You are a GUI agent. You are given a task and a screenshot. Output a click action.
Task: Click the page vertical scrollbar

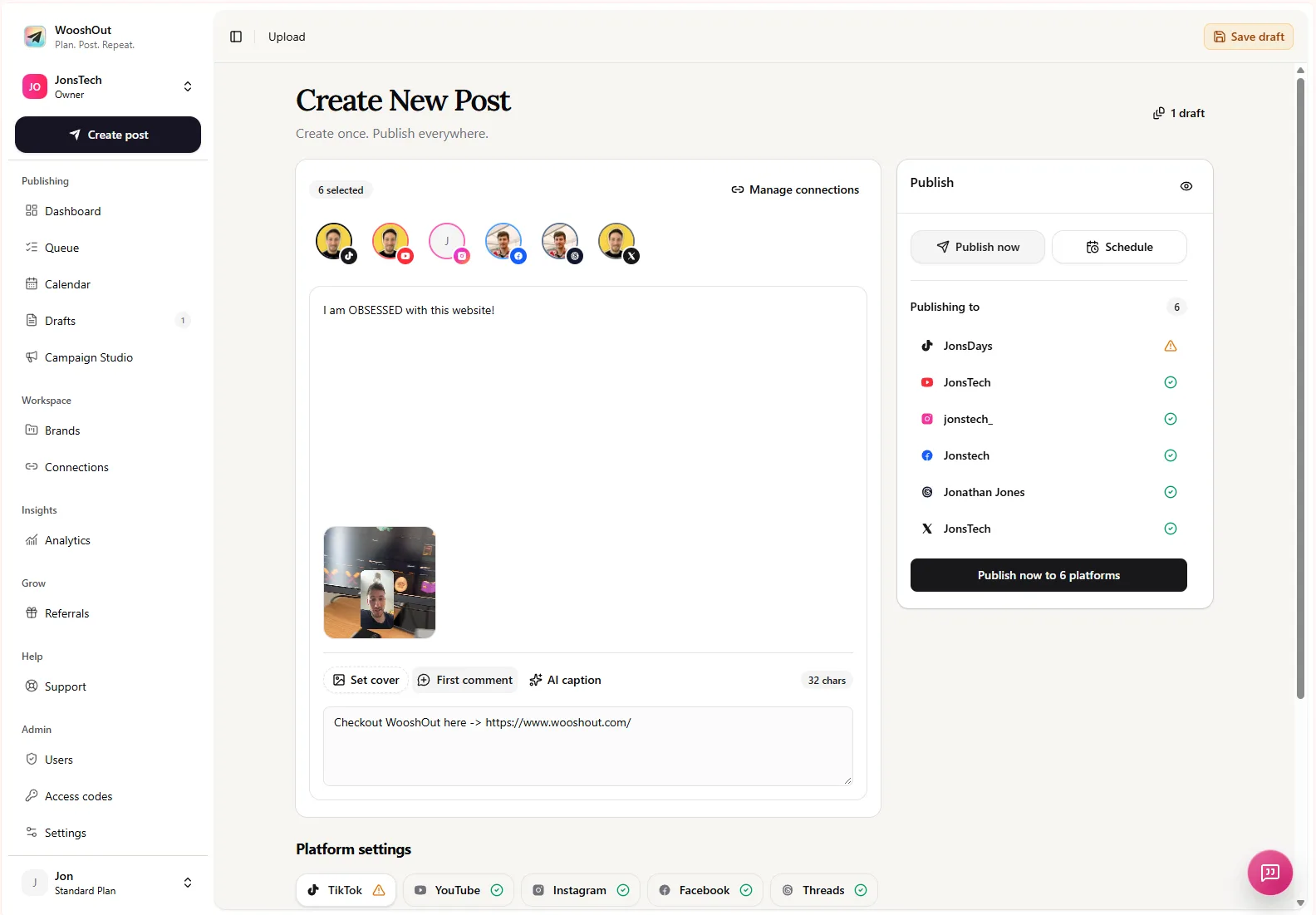click(x=1300, y=388)
